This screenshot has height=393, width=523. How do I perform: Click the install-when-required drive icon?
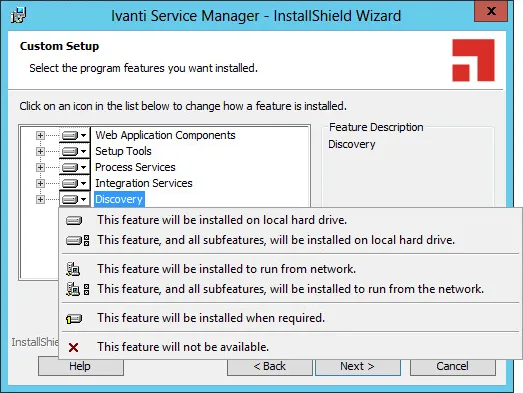[74, 319]
